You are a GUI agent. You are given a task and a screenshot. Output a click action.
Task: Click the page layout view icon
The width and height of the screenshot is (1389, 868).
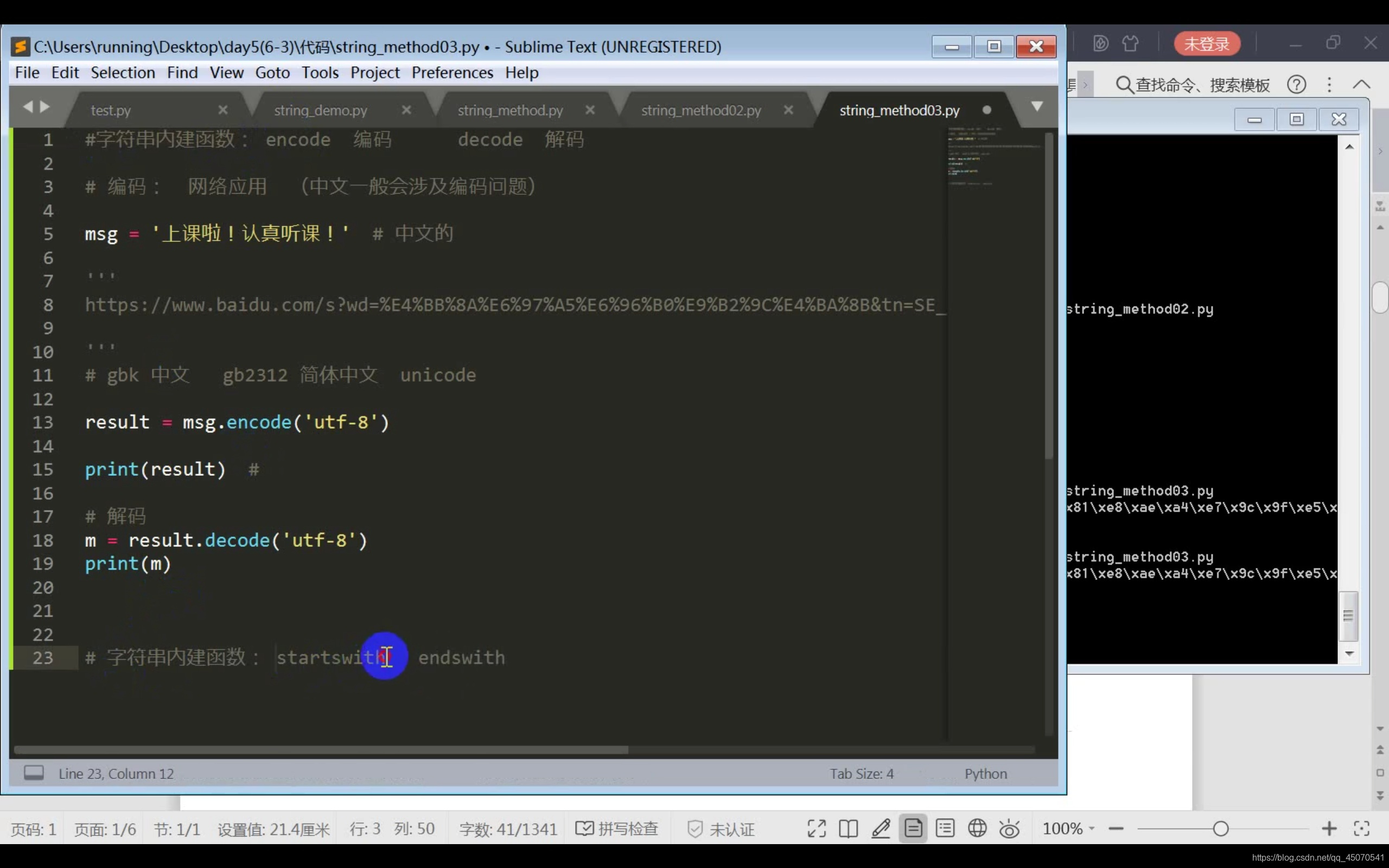913,828
